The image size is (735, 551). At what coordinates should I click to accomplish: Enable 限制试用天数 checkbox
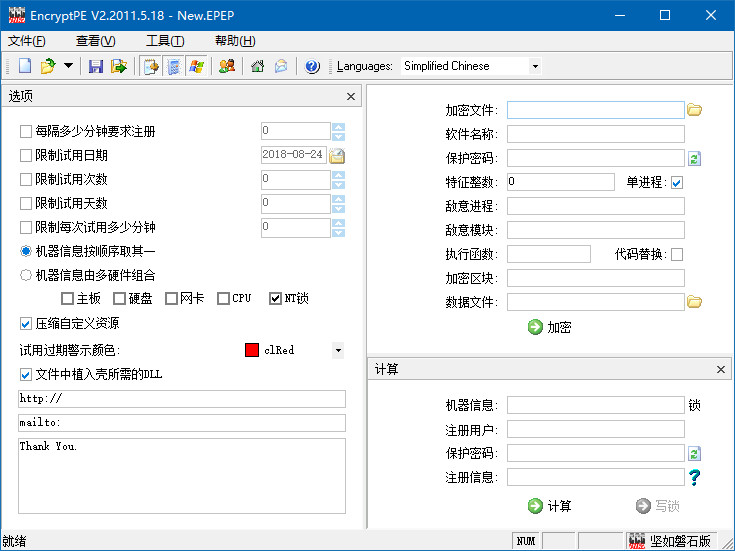(26, 203)
